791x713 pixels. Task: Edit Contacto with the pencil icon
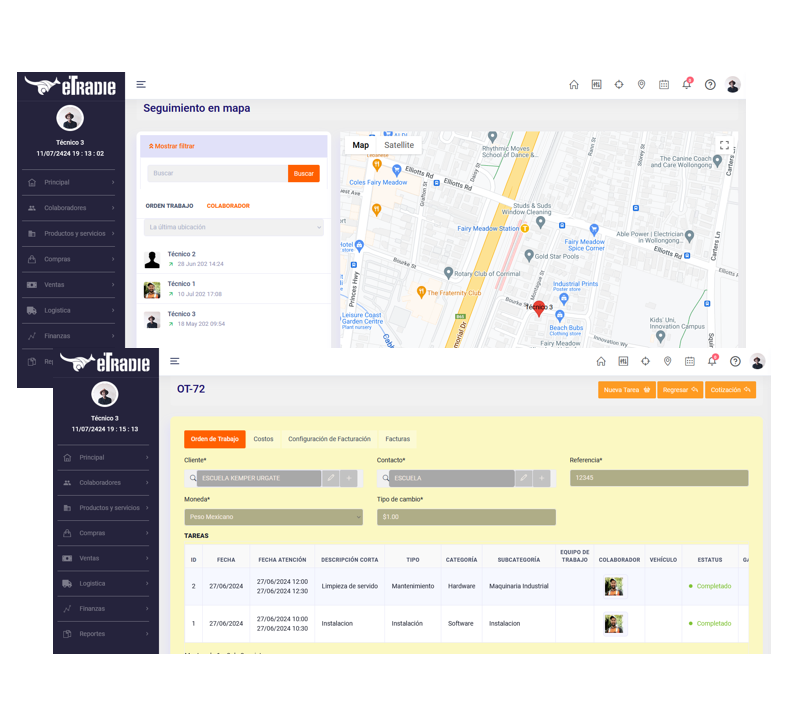[x=524, y=478]
